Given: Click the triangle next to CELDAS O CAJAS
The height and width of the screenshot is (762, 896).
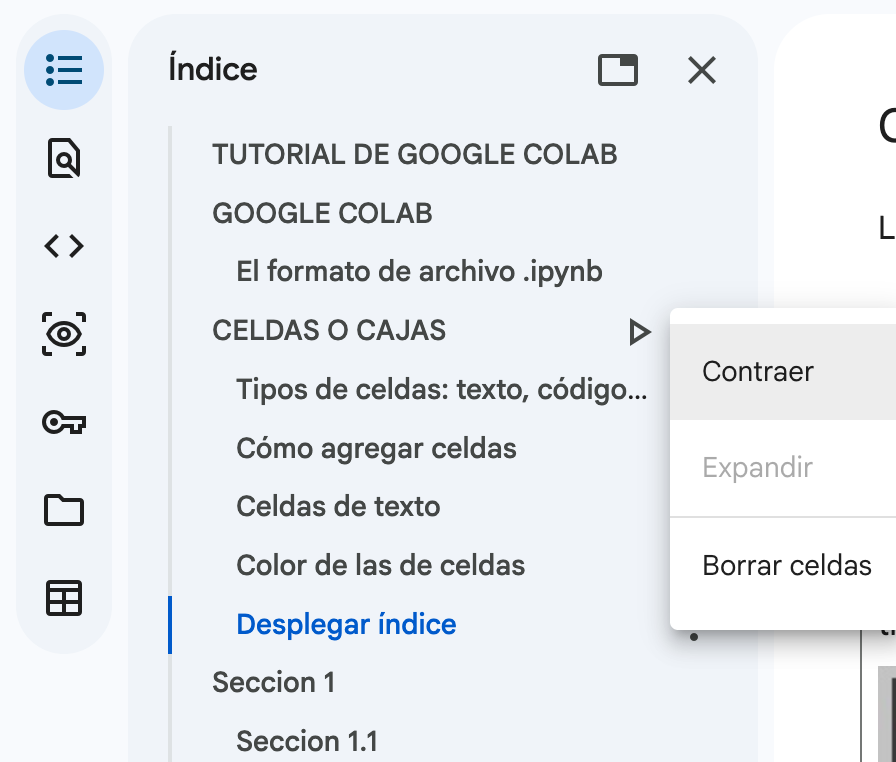Looking at the screenshot, I should click(x=639, y=331).
